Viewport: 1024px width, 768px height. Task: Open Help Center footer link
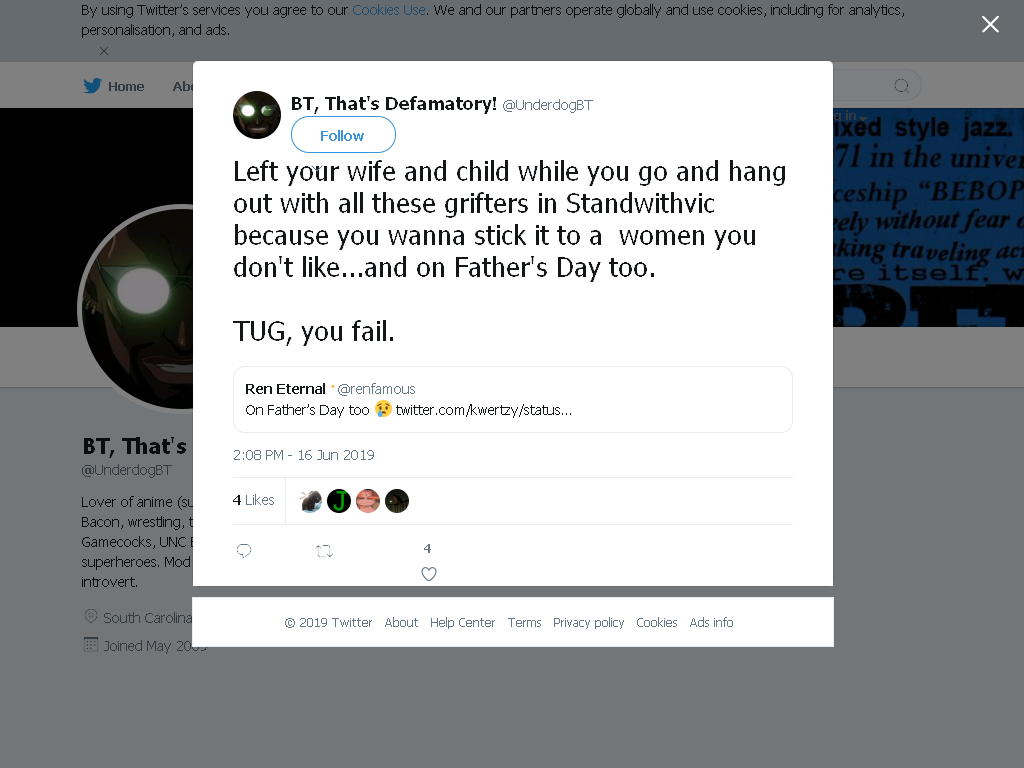(x=462, y=622)
